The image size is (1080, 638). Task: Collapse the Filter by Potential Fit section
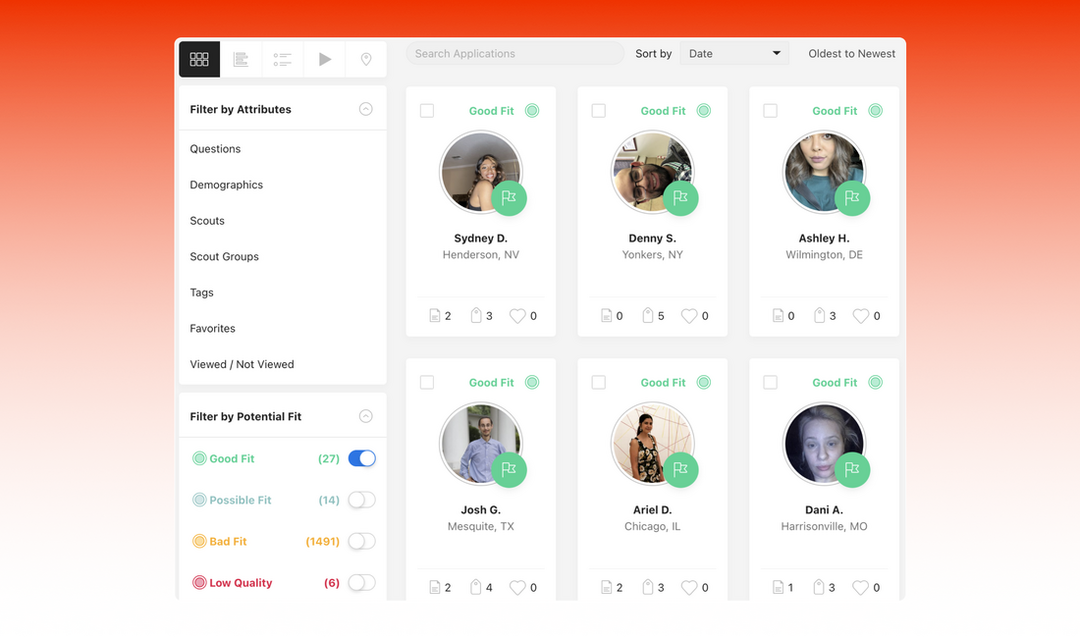point(366,415)
